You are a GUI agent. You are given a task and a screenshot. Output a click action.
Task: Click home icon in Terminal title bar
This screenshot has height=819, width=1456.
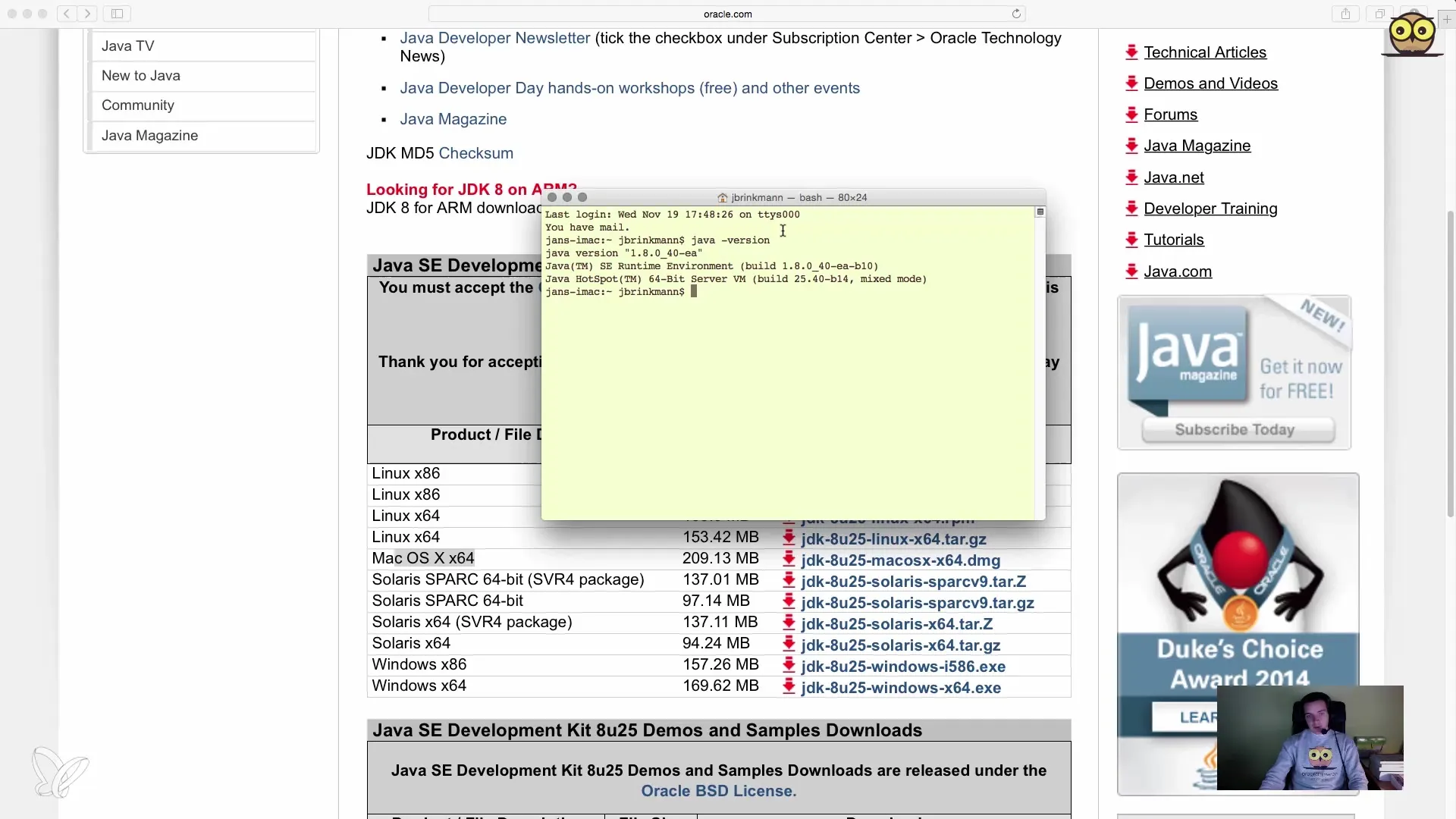pyautogui.click(x=723, y=197)
